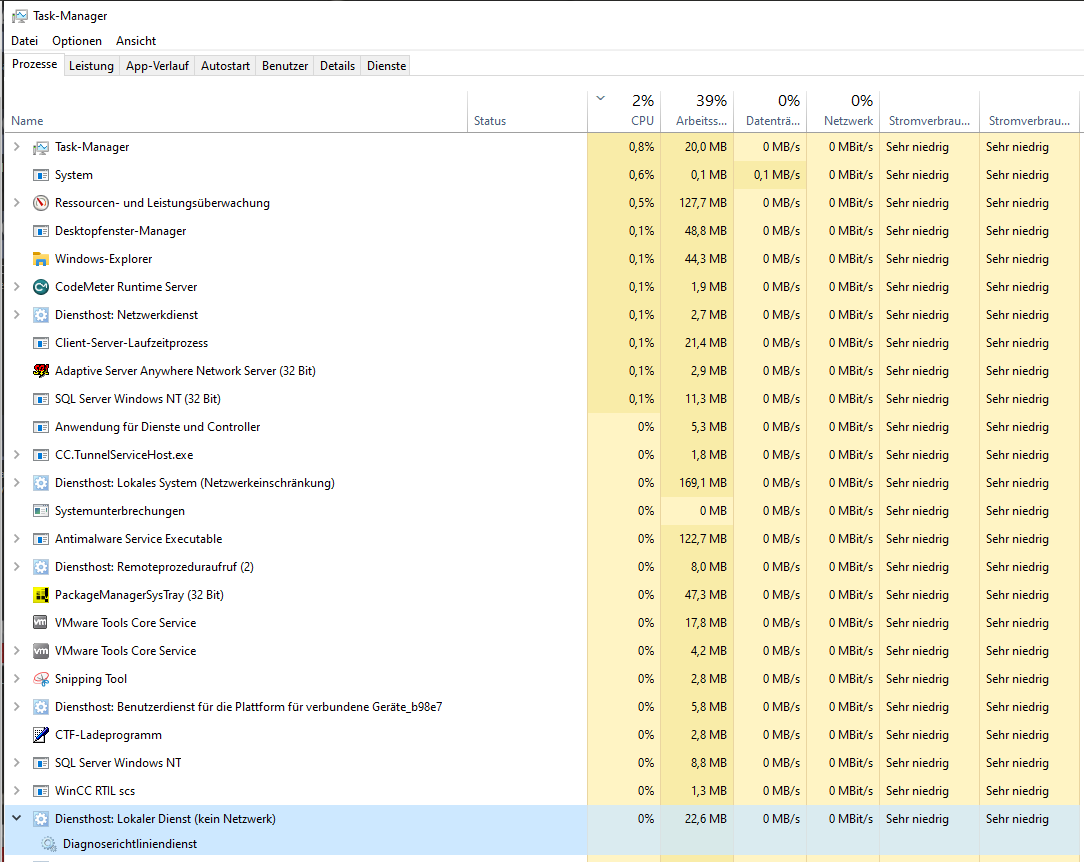This screenshot has height=862, width=1084.
Task: Switch to the Benutzer tab
Action: pos(285,66)
